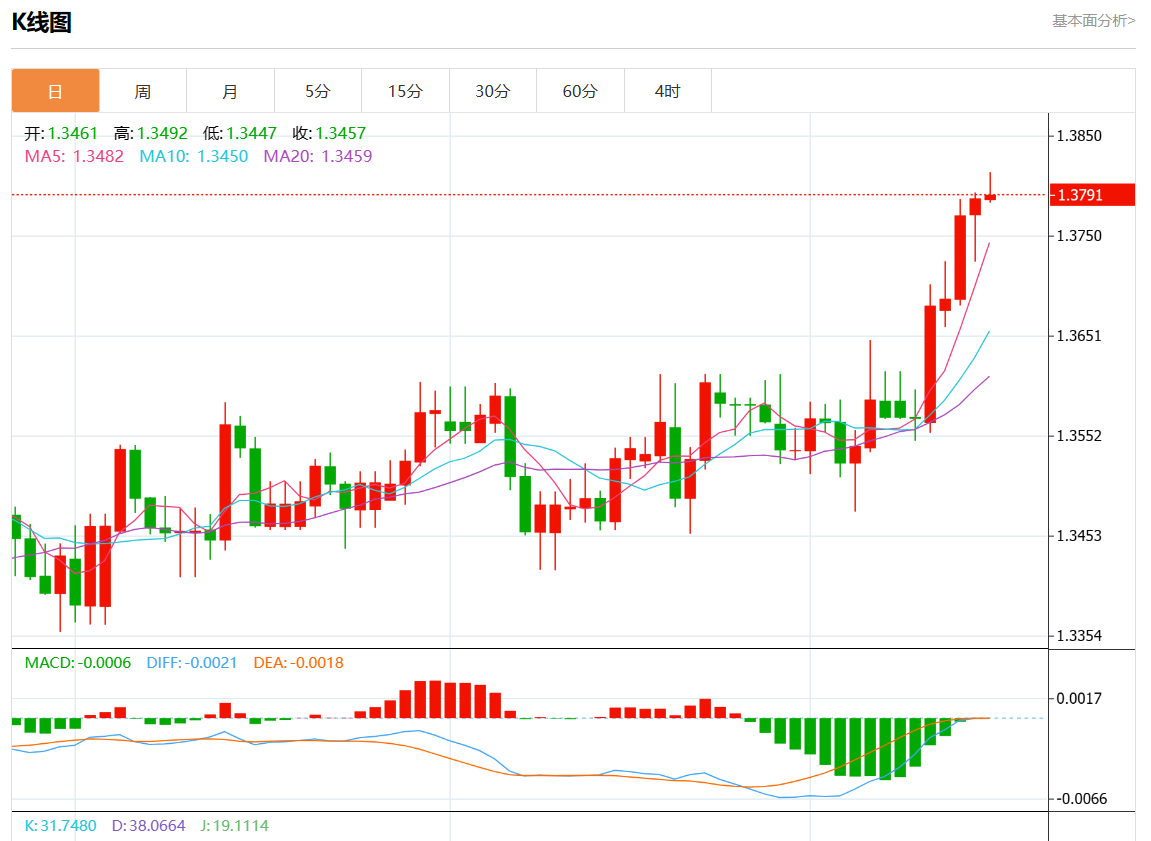Click the K线图 heading

[41, 22]
